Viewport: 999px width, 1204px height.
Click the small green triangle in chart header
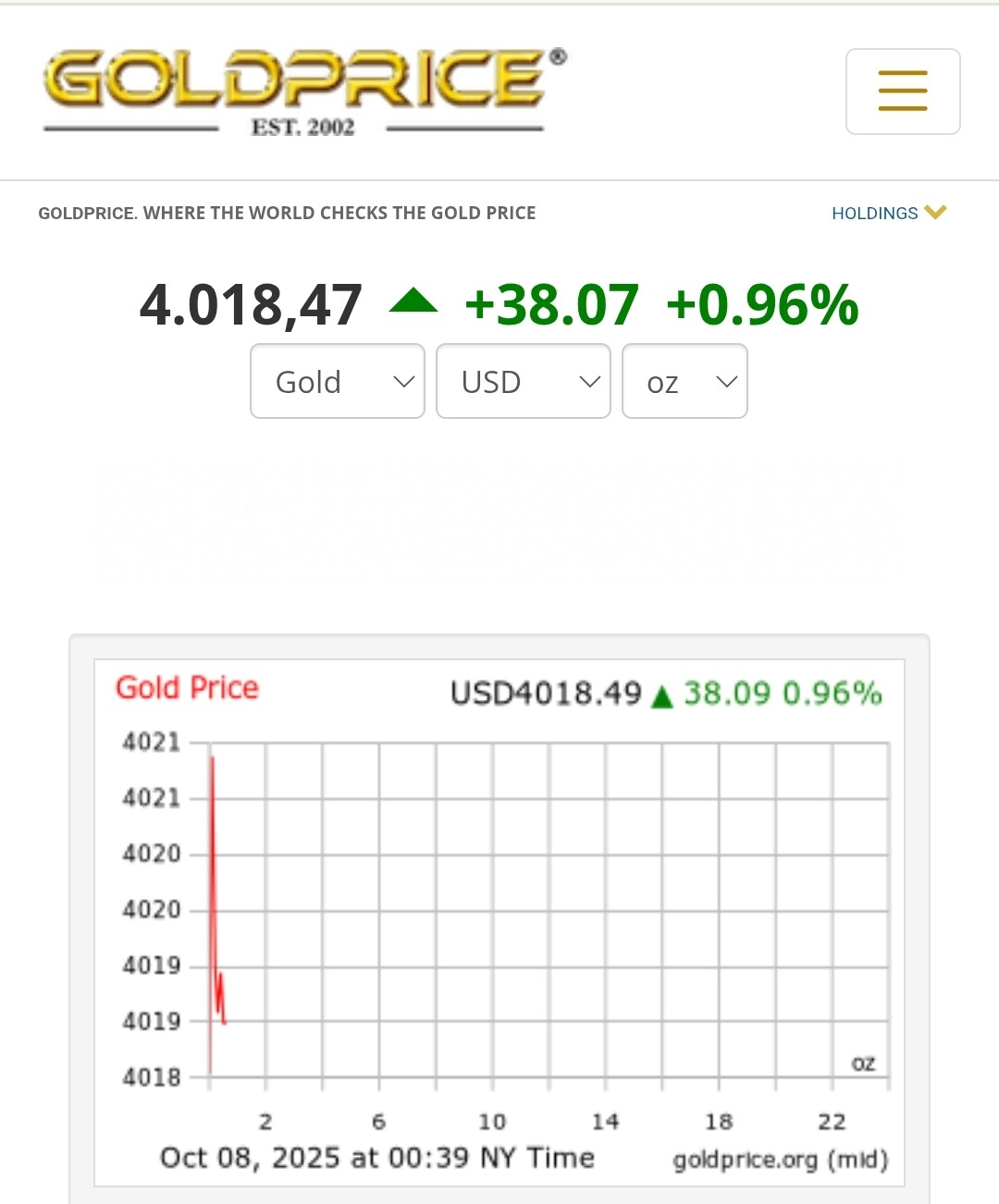tap(661, 696)
